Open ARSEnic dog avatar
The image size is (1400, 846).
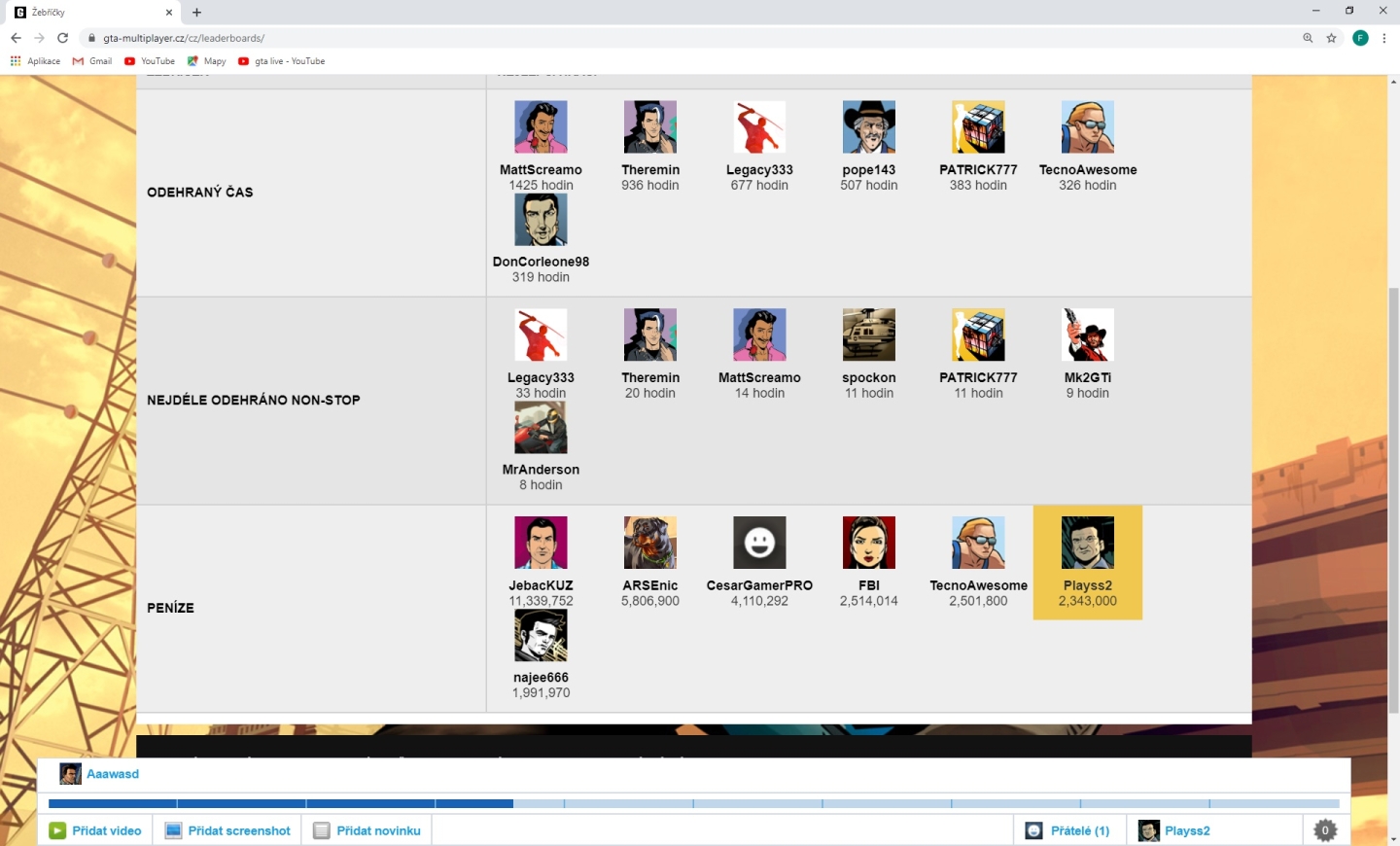650,543
